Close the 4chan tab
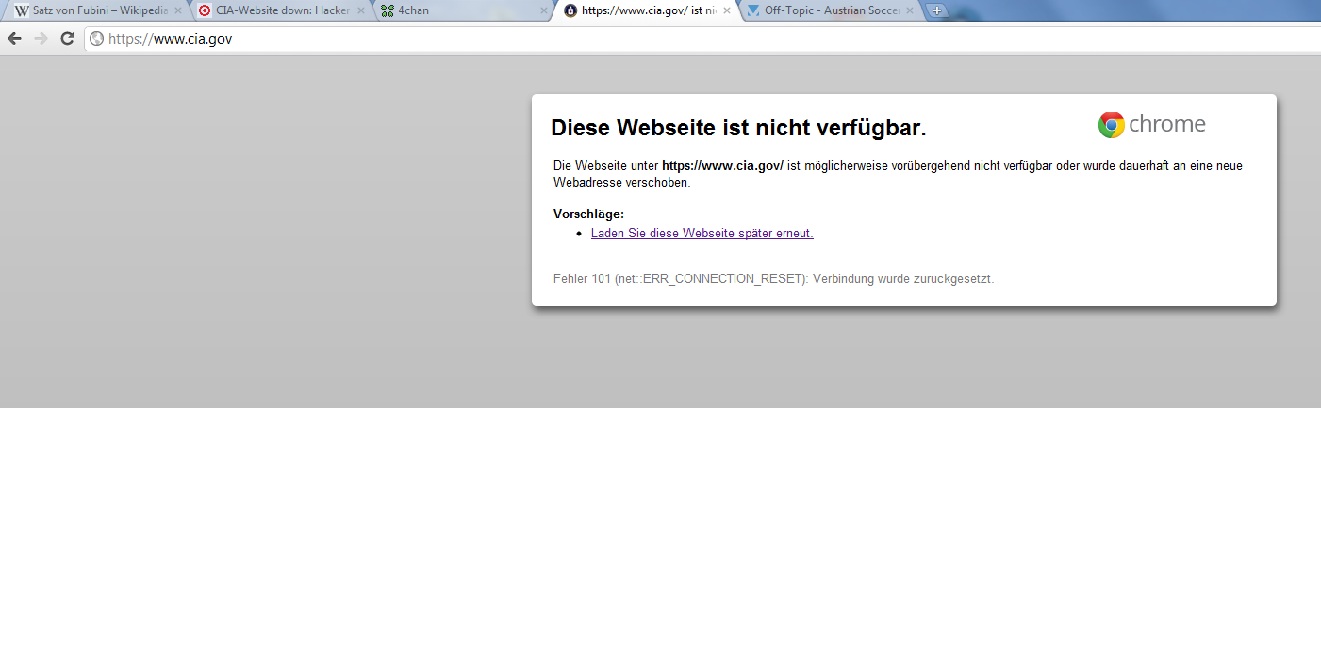Viewport: 1321px width, 648px height. [x=544, y=11]
